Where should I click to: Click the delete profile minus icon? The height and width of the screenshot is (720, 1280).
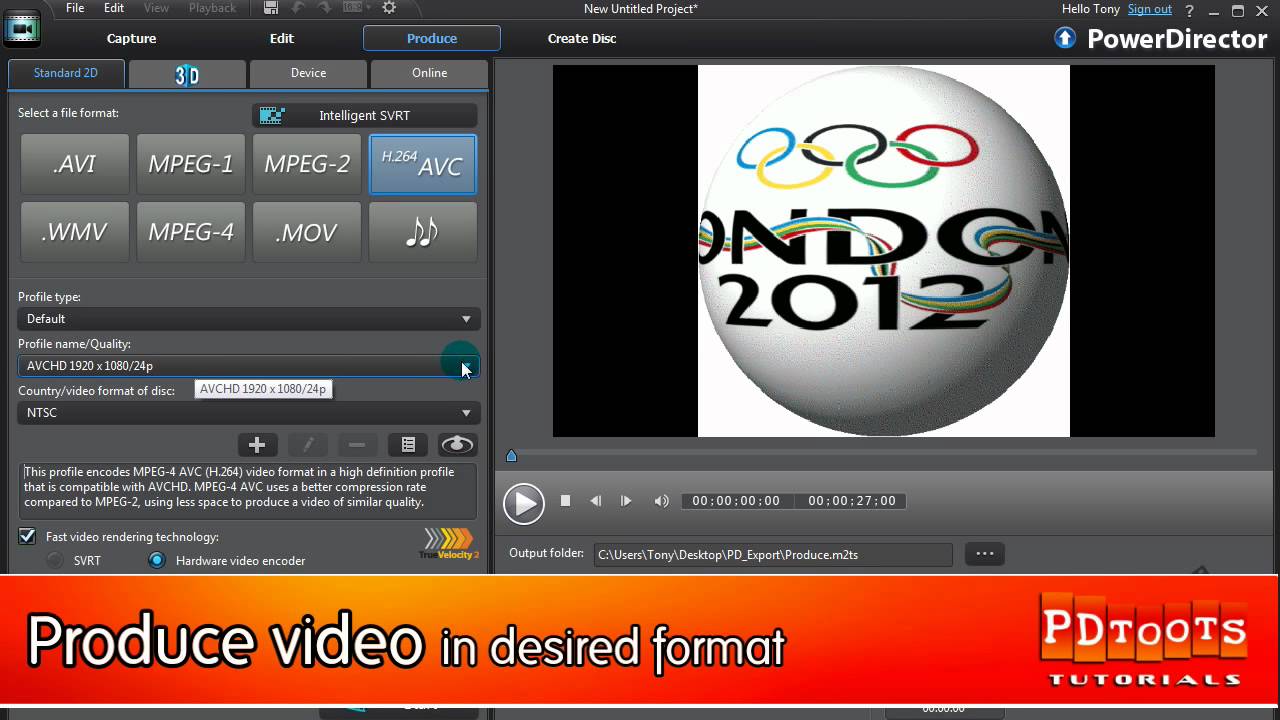357,445
